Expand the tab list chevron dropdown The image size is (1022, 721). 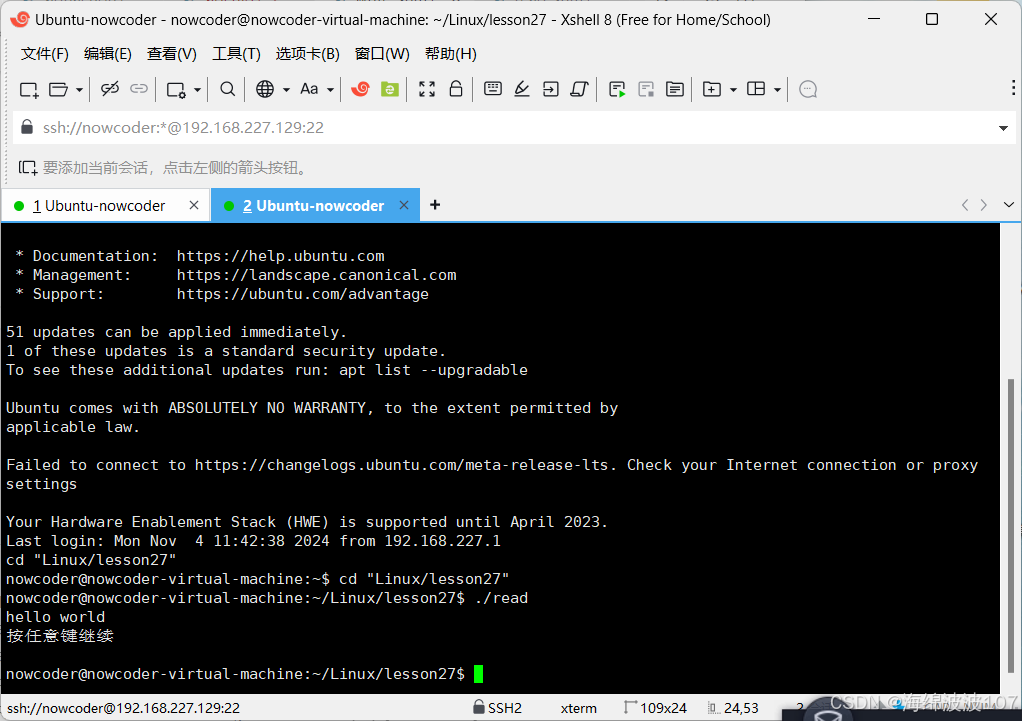click(1009, 205)
